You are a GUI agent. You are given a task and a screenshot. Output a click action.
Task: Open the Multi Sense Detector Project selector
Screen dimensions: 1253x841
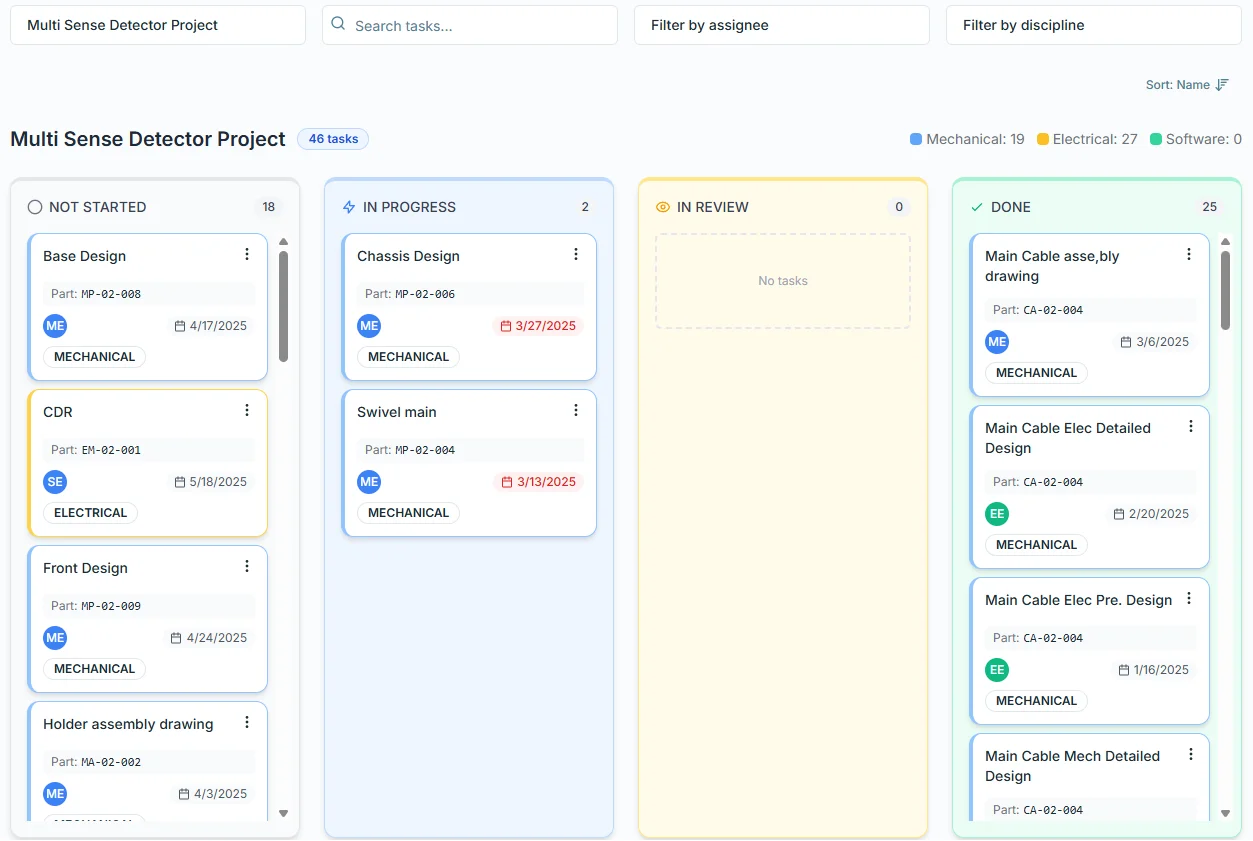point(158,25)
